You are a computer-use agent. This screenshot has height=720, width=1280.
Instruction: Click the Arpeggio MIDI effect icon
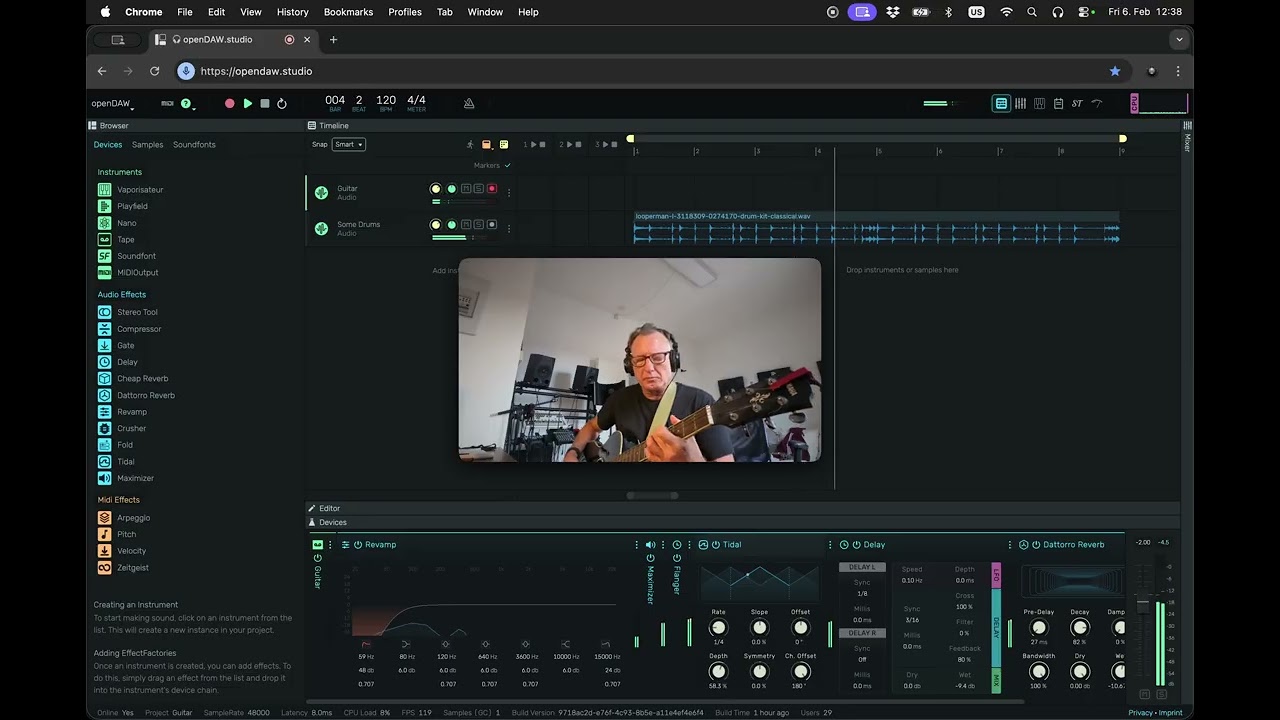click(104, 518)
